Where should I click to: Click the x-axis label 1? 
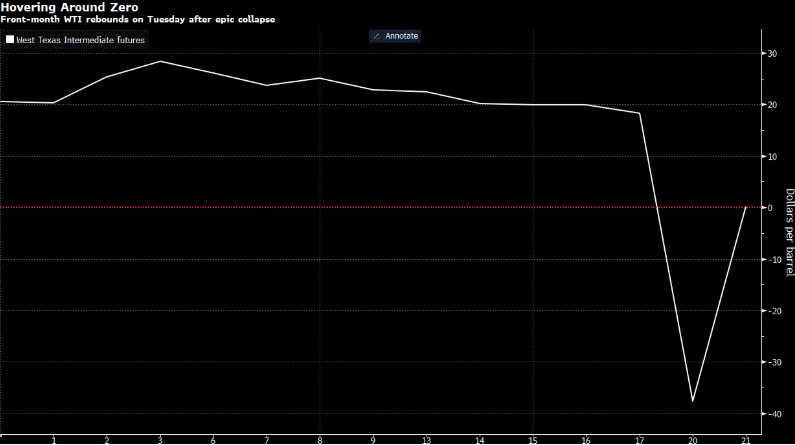pyautogui.click(x=54, y=440)
